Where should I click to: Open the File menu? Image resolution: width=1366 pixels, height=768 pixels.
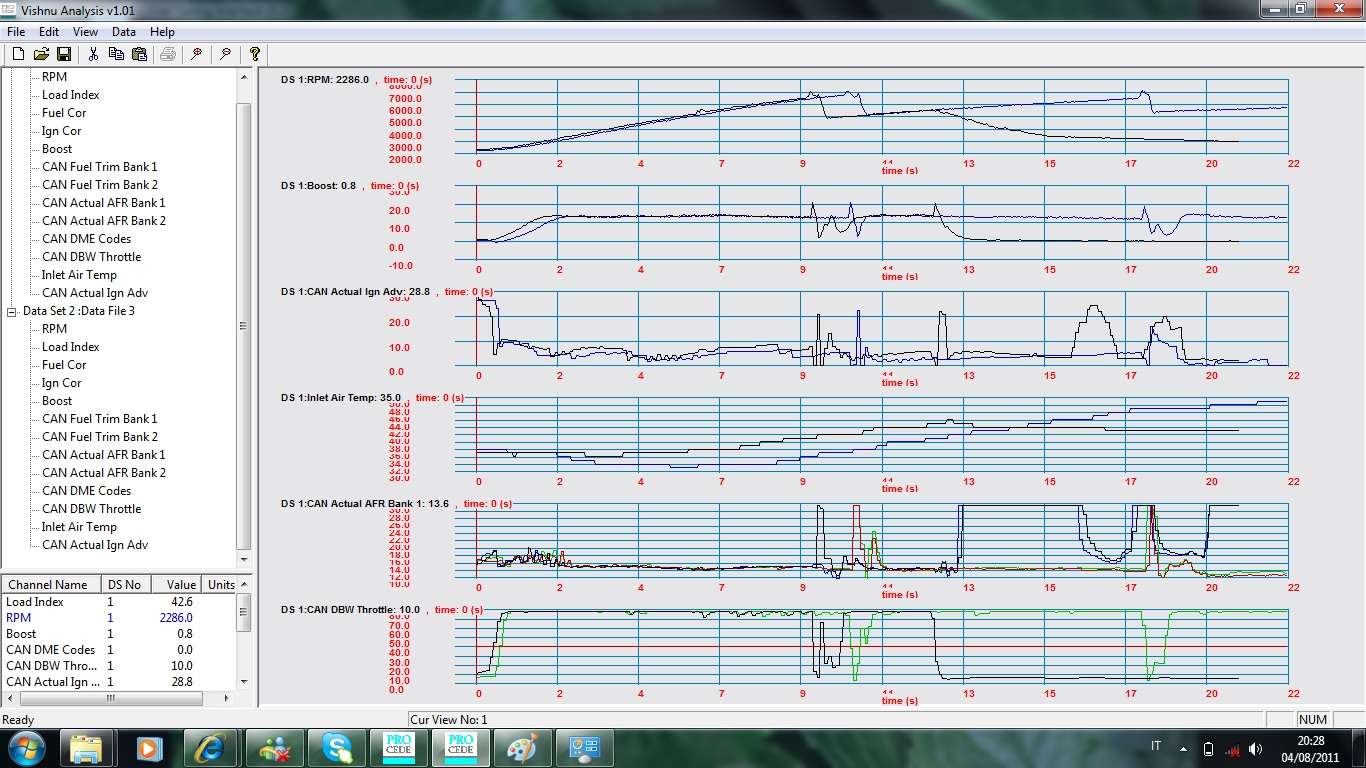(x=16, y=32)
